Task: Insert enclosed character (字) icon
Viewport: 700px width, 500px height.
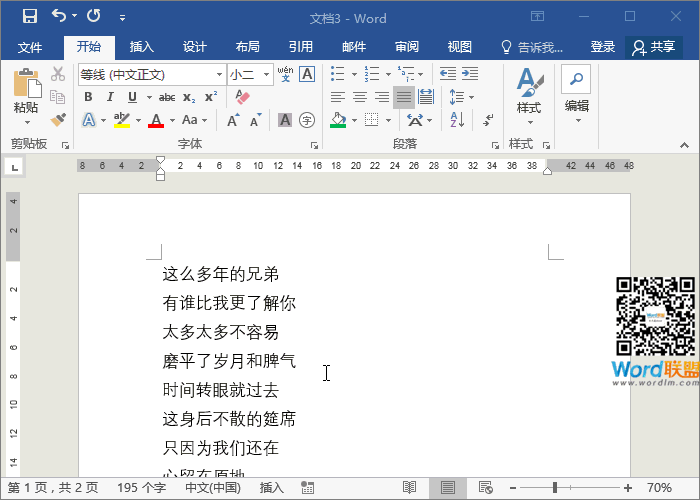Action: (x=307, y=120)
